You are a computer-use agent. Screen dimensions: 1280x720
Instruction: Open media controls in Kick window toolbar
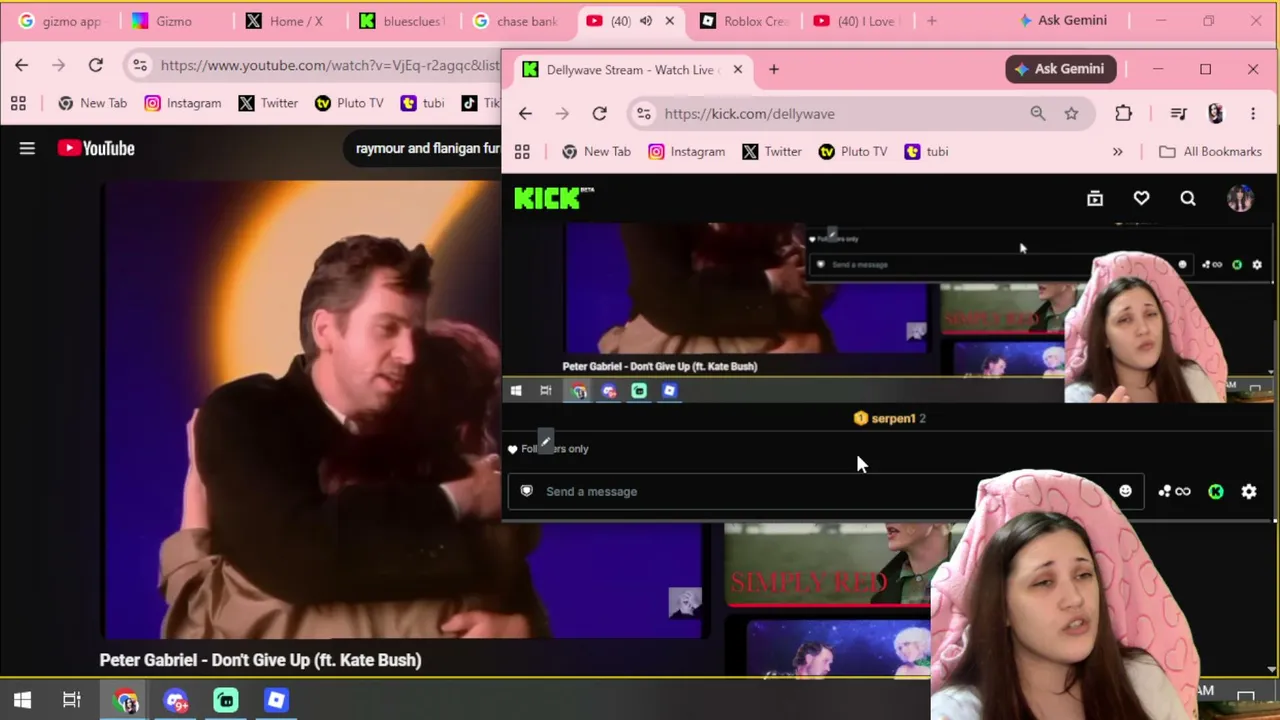[1179, 114]
